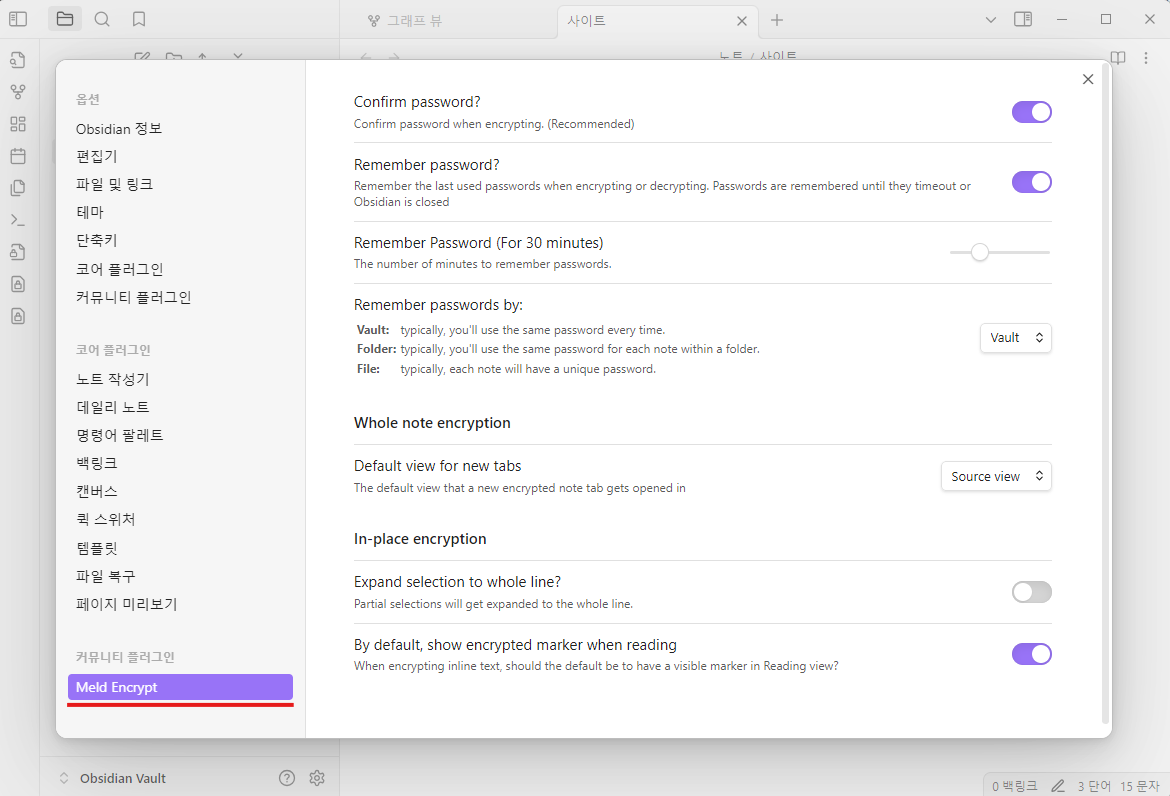Close the 사이트 tab

(742, 21)
